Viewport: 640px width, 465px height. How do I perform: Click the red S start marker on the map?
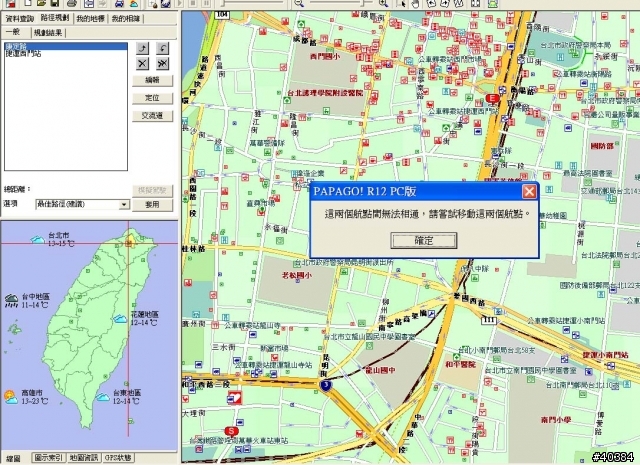[x=231, y=431]
